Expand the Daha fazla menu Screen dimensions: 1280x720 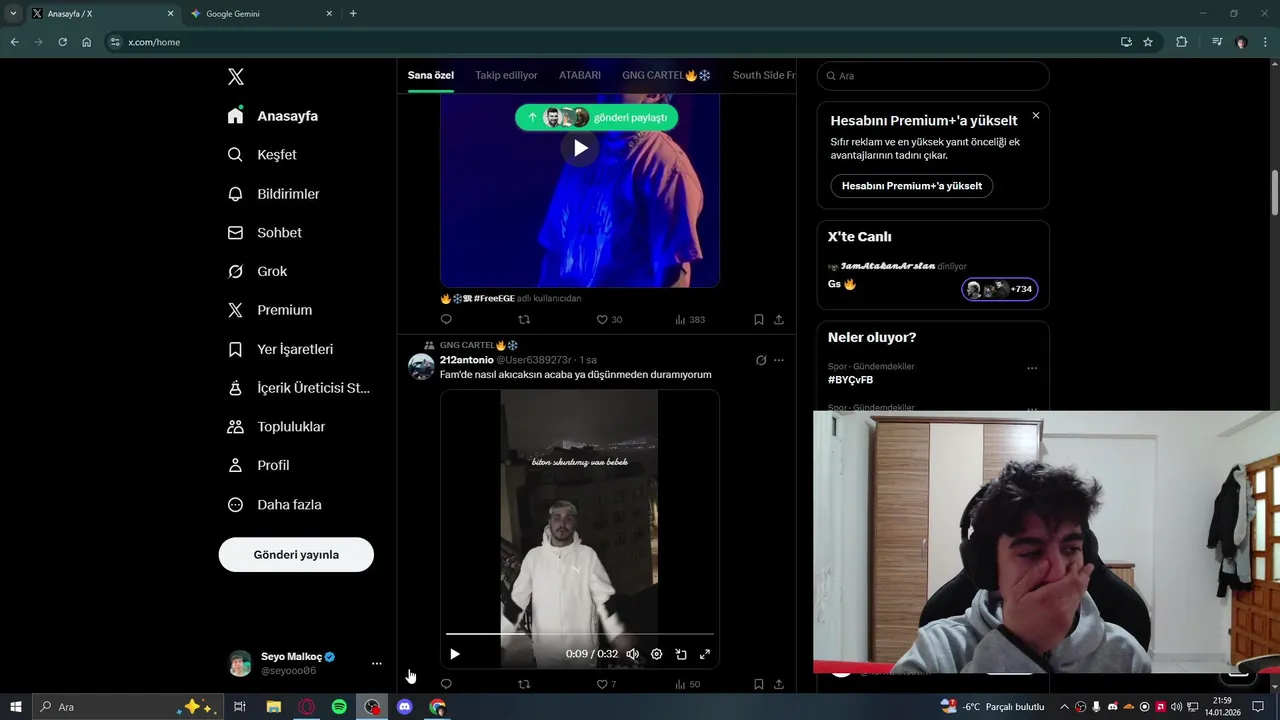tap(275, 505)
